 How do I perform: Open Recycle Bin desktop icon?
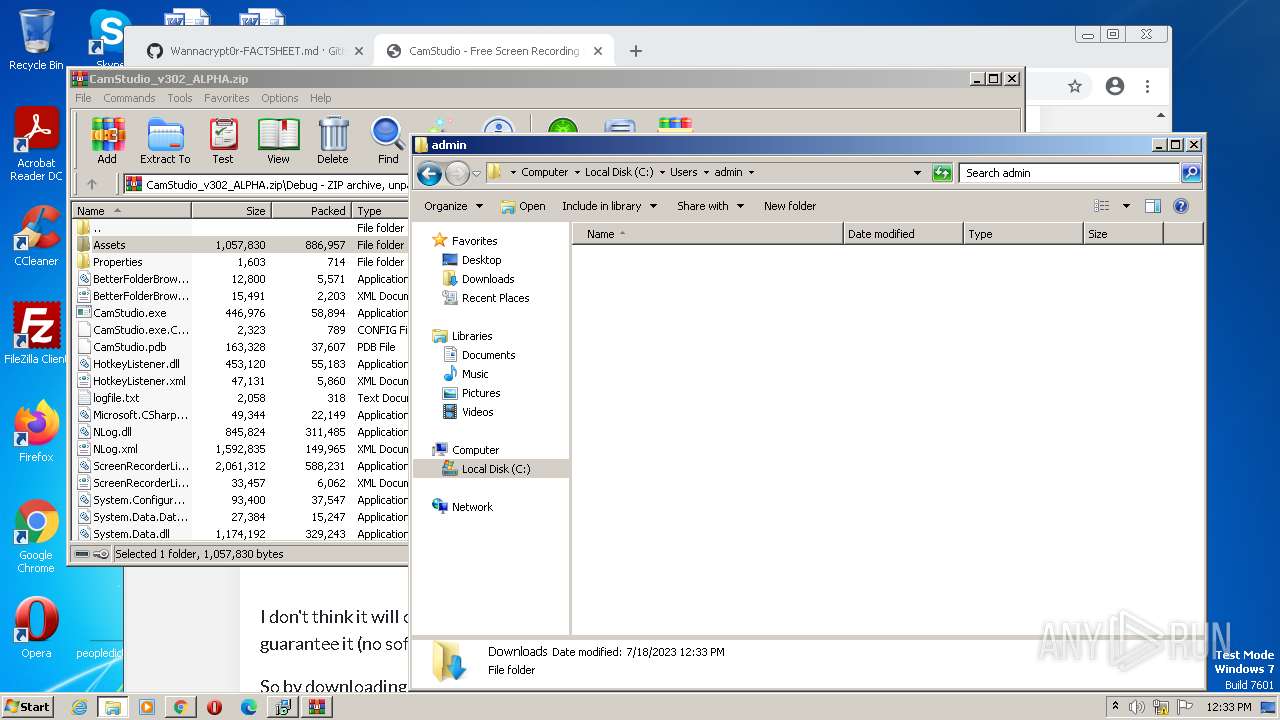pos(36,40)
